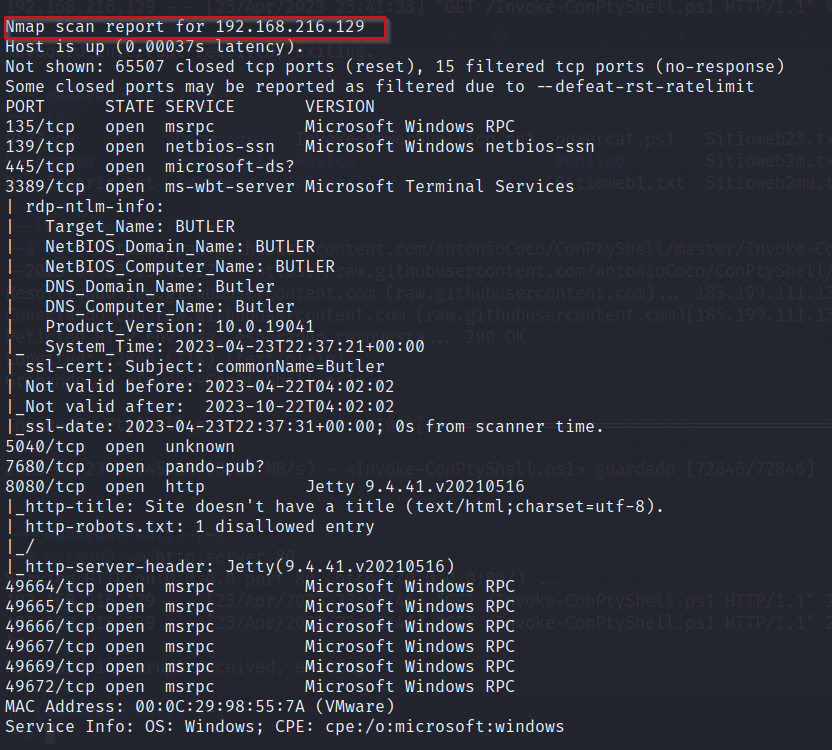Click the 8080/tcp Jetty http line
Screen dimensions: 832x750
pyautogui.click(x=265, y=486)
